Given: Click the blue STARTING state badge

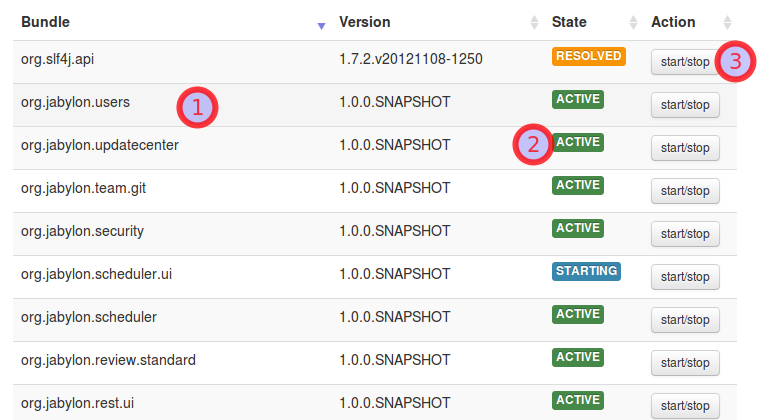Looking at the screenshot, I should tap(586, 271).
